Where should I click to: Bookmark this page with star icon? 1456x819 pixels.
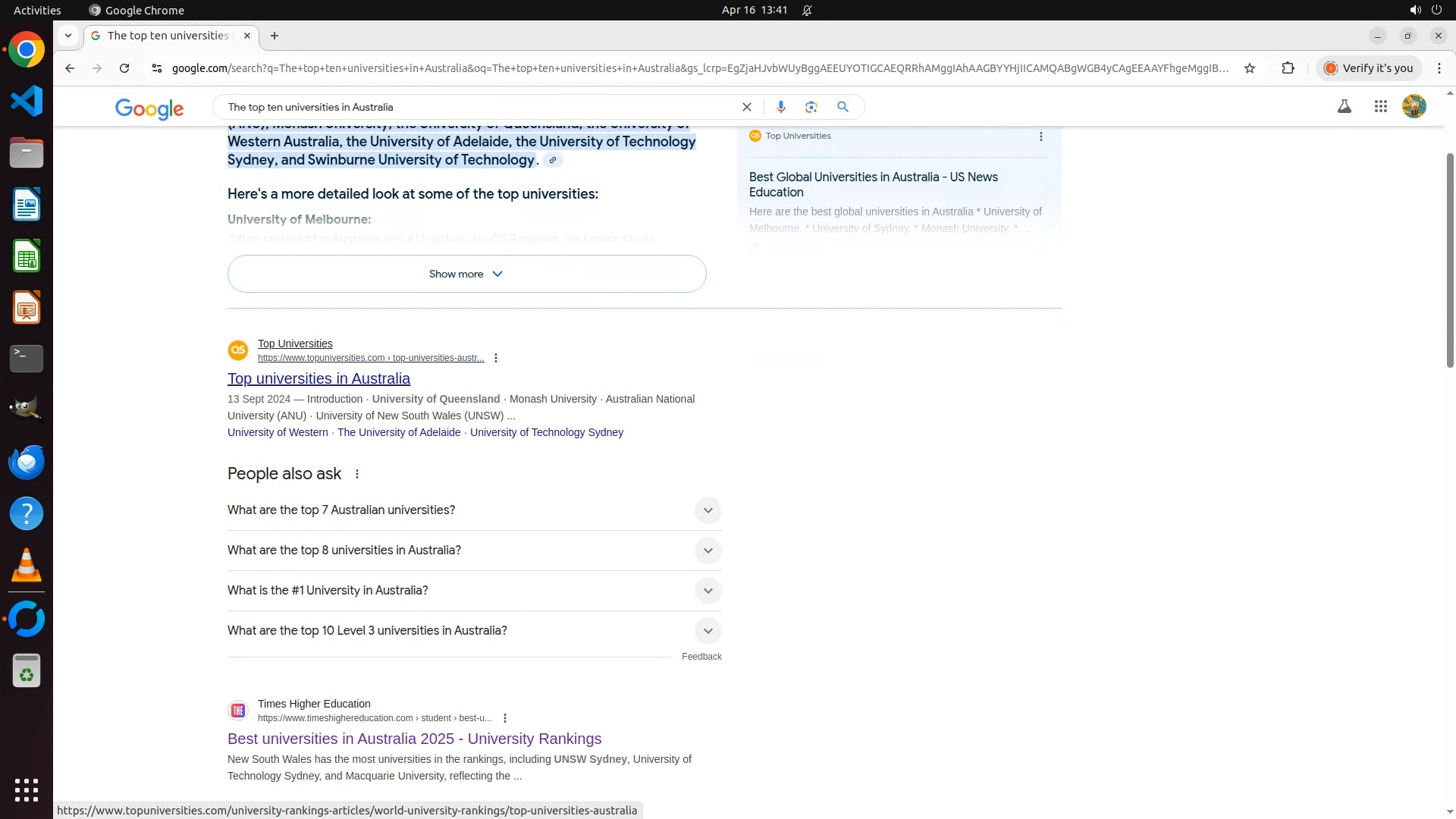coord(1250,68)
